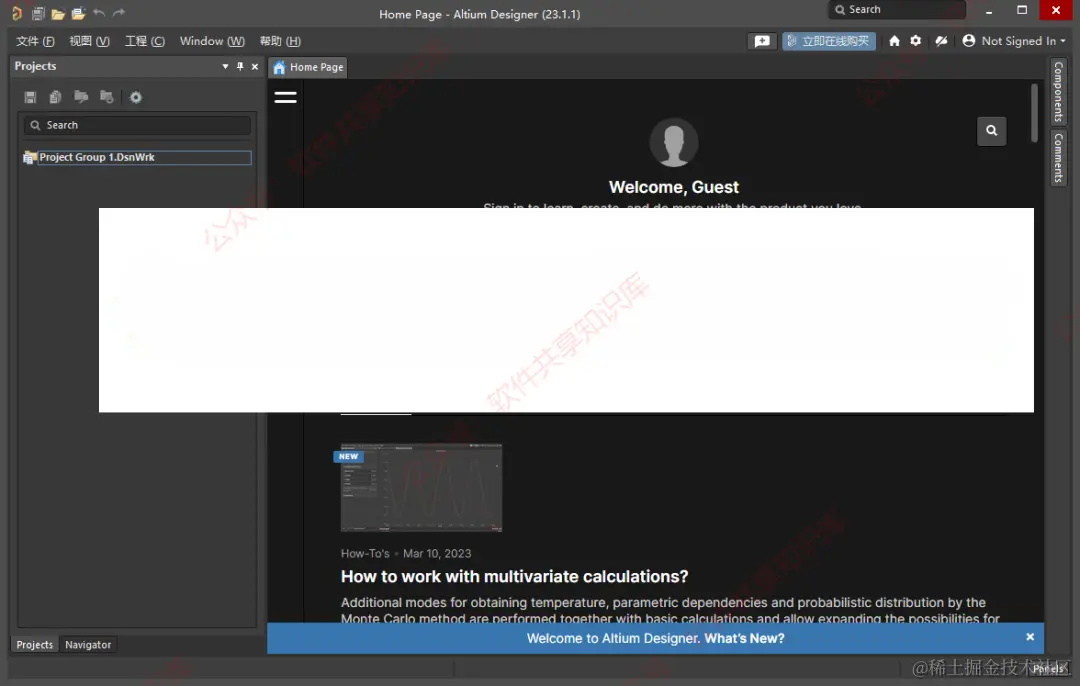Switch to the Navigator bottom tab
This screenshot has height=686, width=1080.
[x=88, y=645]
